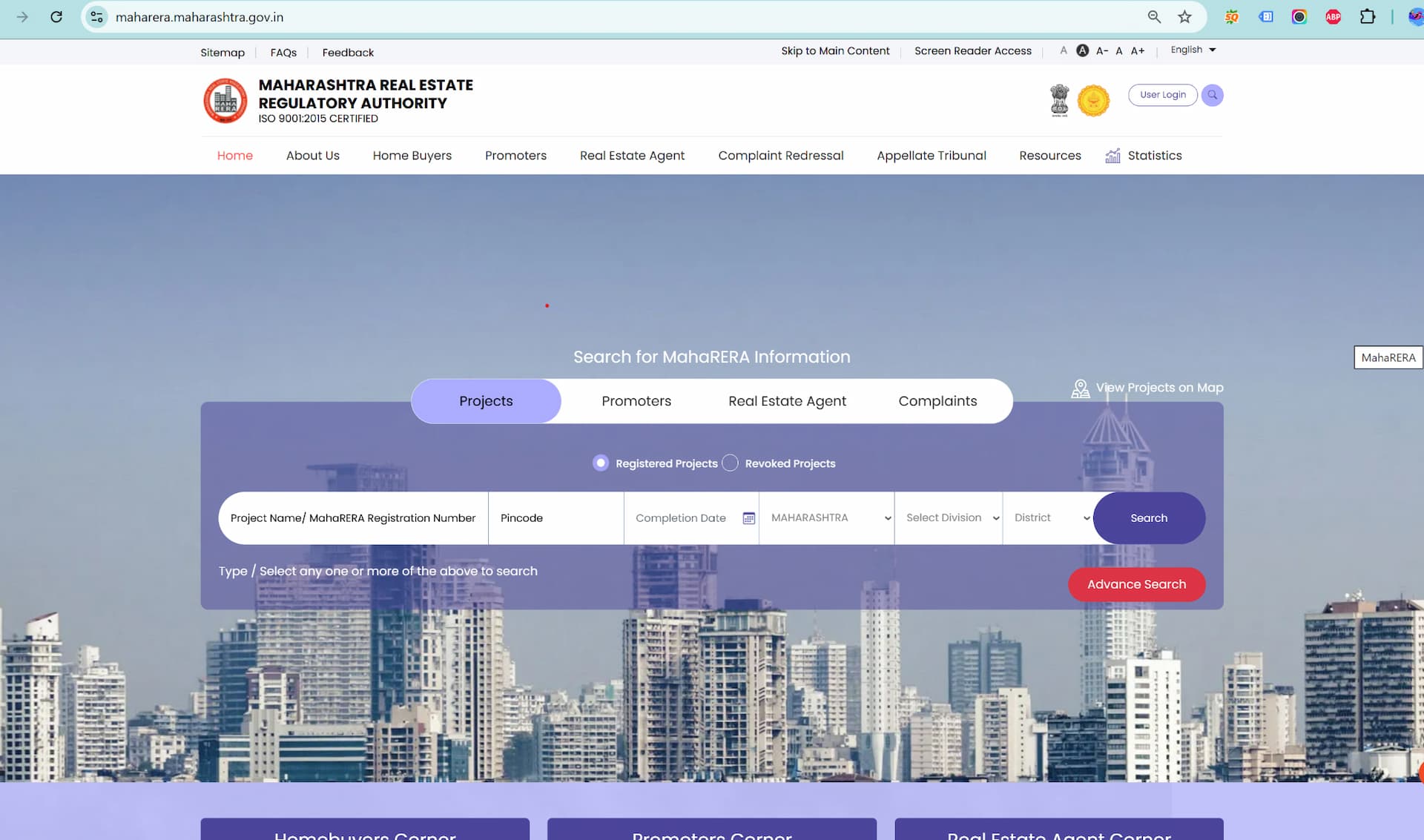
Task: Select Revoked Projects radio button
Action: (730, 463)
